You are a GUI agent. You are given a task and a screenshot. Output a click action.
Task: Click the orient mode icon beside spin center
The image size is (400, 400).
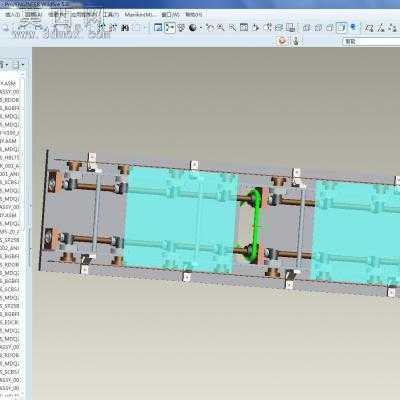tap(181, 28)
